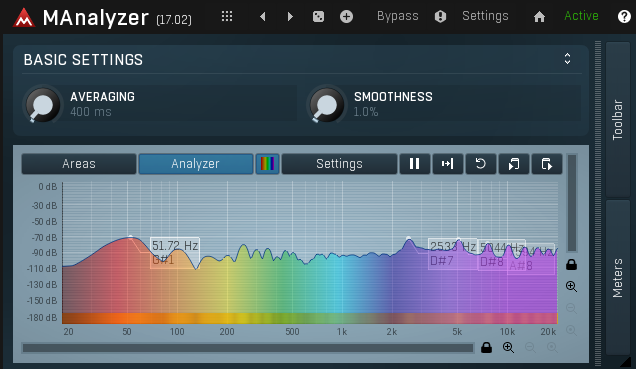
Task: Switch to the Analyzer tab
Action: [x=196, y=164]
